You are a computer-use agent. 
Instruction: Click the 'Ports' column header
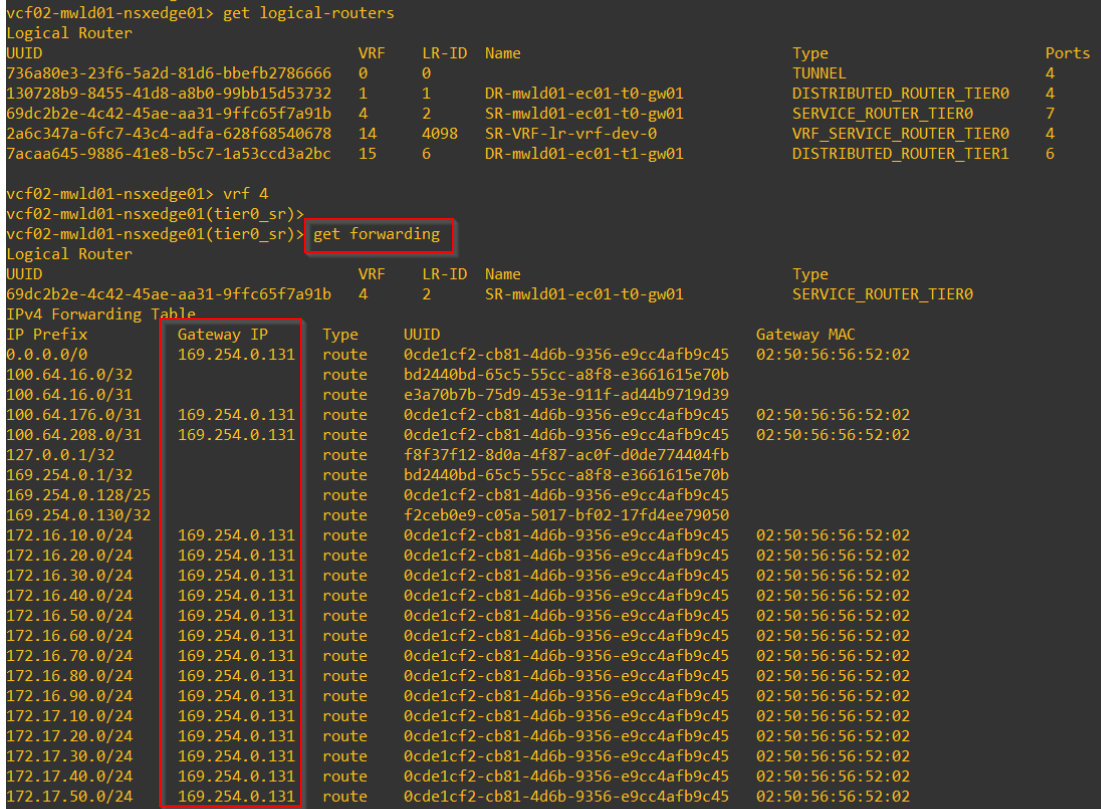pyautogui.click(x=1067, y=53)
